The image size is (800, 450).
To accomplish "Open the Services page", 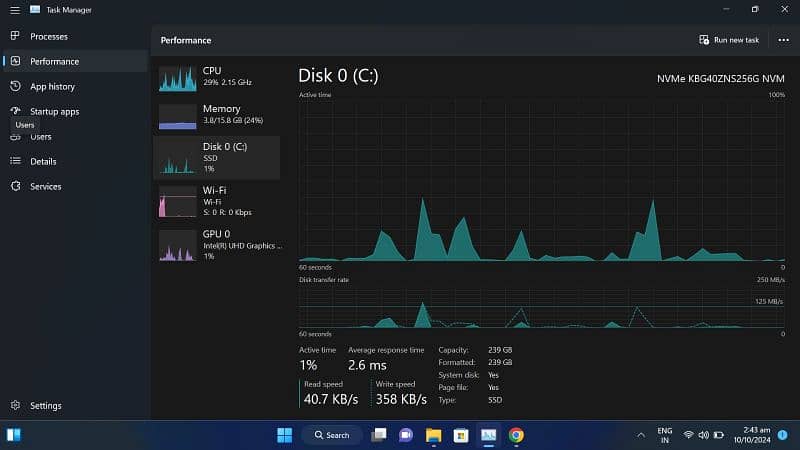I will coord(45,186).
